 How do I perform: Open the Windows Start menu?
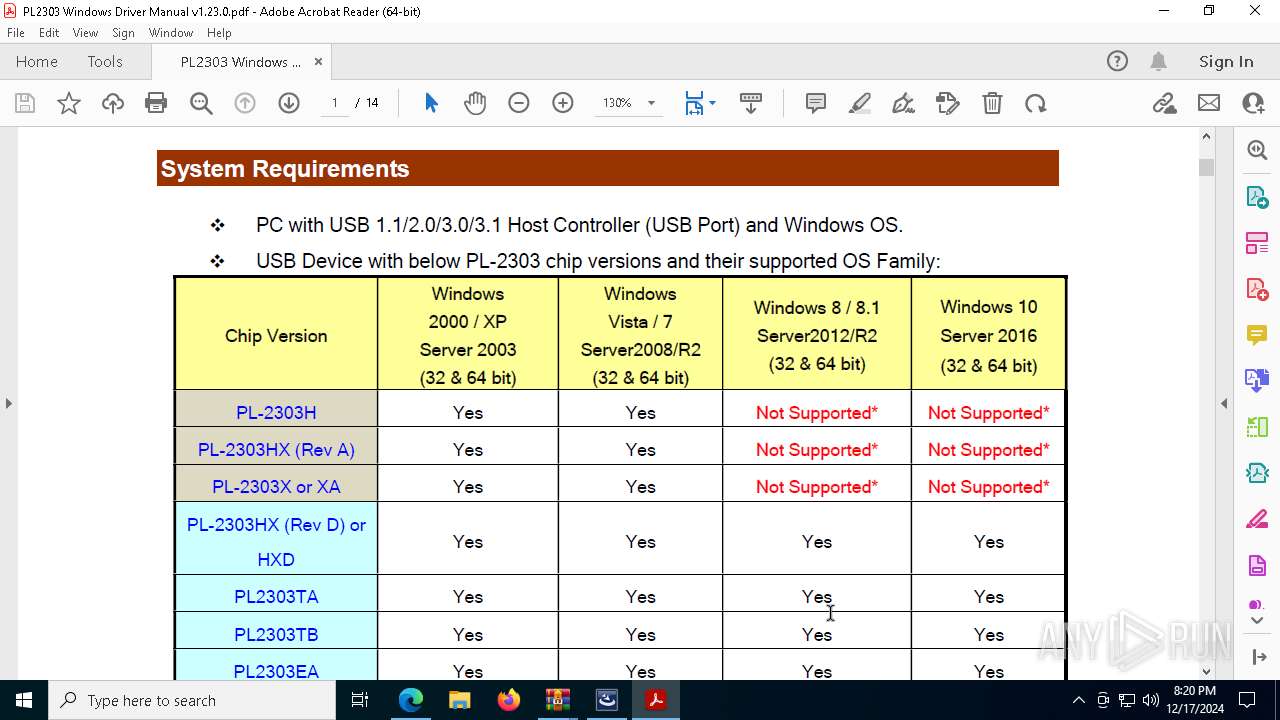coord(24,700)
